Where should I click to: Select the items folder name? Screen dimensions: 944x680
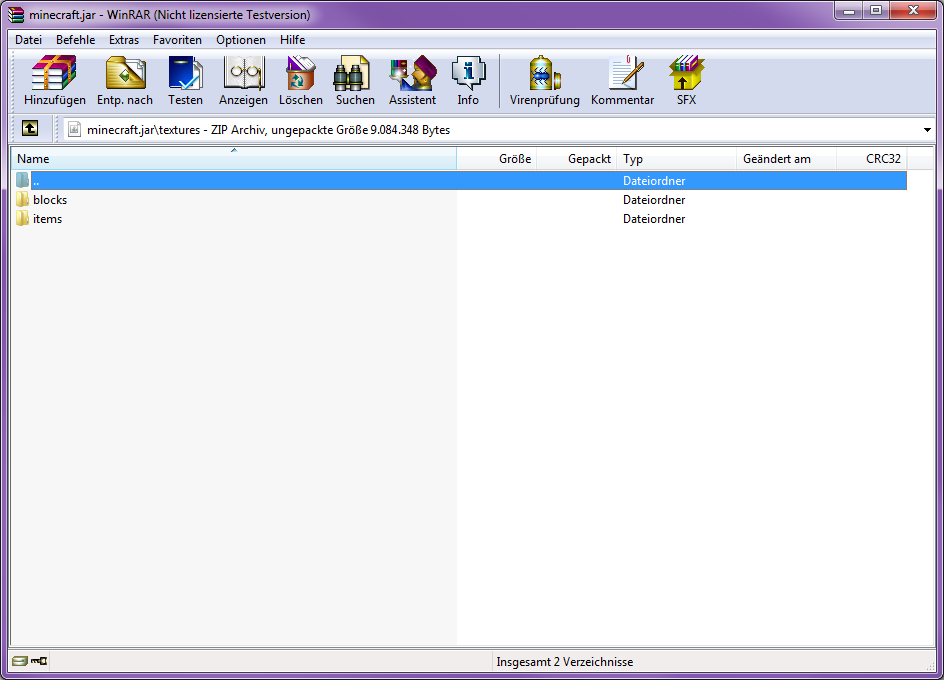[48, 219]
